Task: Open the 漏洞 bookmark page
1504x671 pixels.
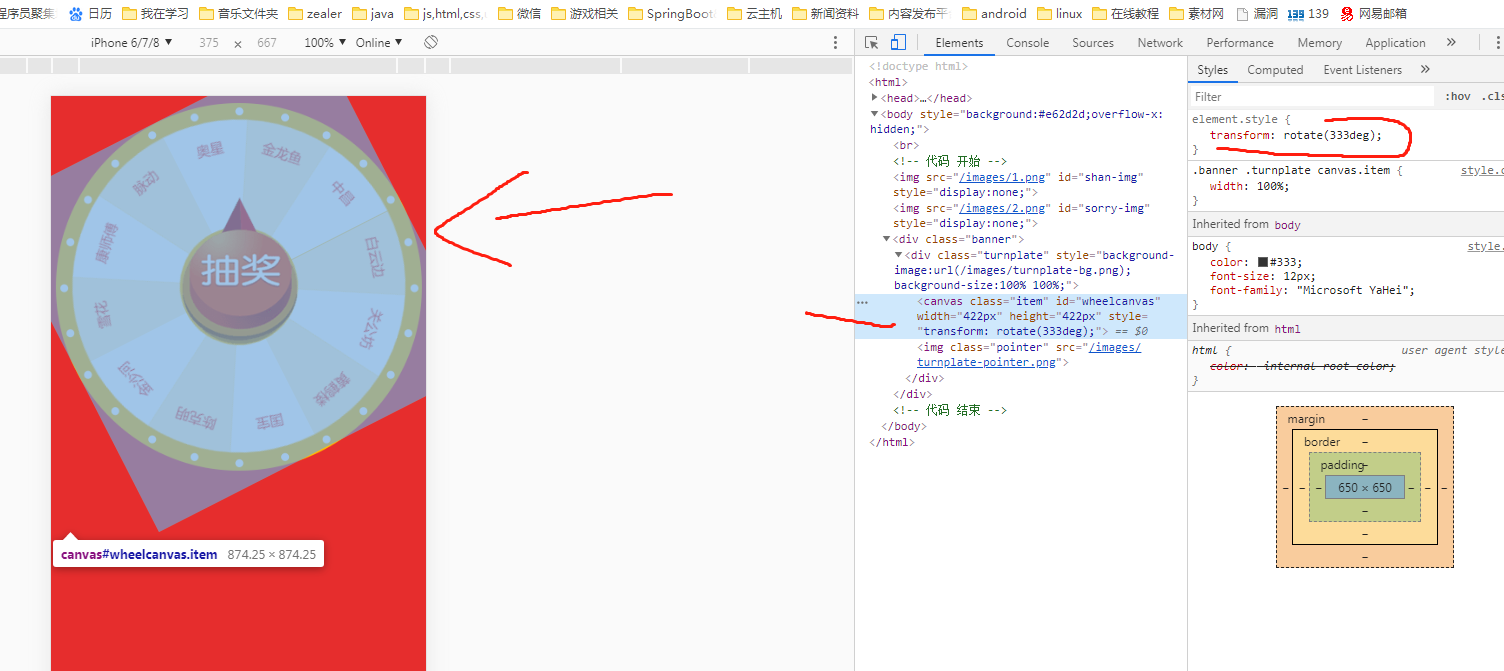Action: [1257, 14]
